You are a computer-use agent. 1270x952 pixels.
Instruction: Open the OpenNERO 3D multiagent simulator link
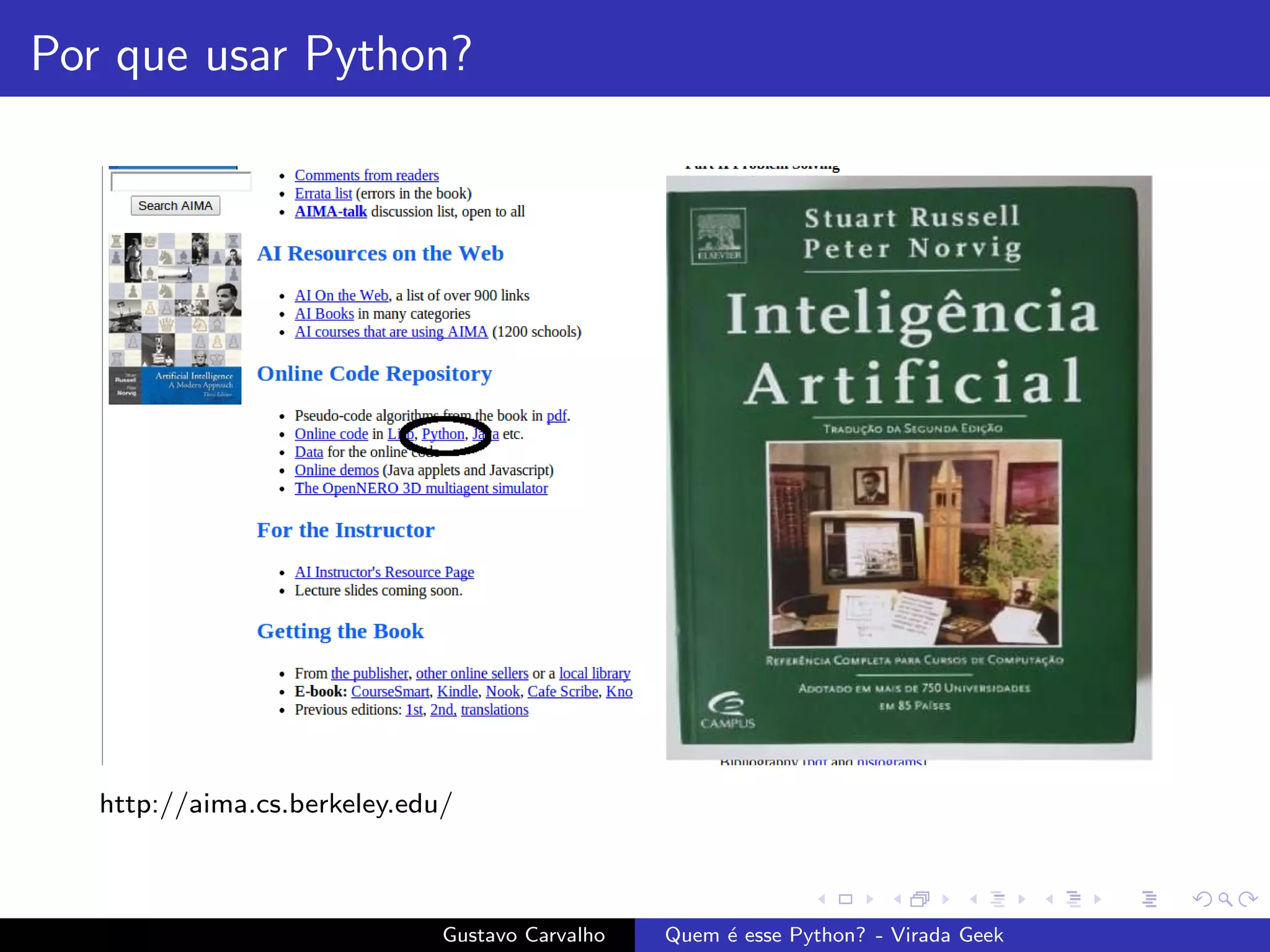click(421, 488)
